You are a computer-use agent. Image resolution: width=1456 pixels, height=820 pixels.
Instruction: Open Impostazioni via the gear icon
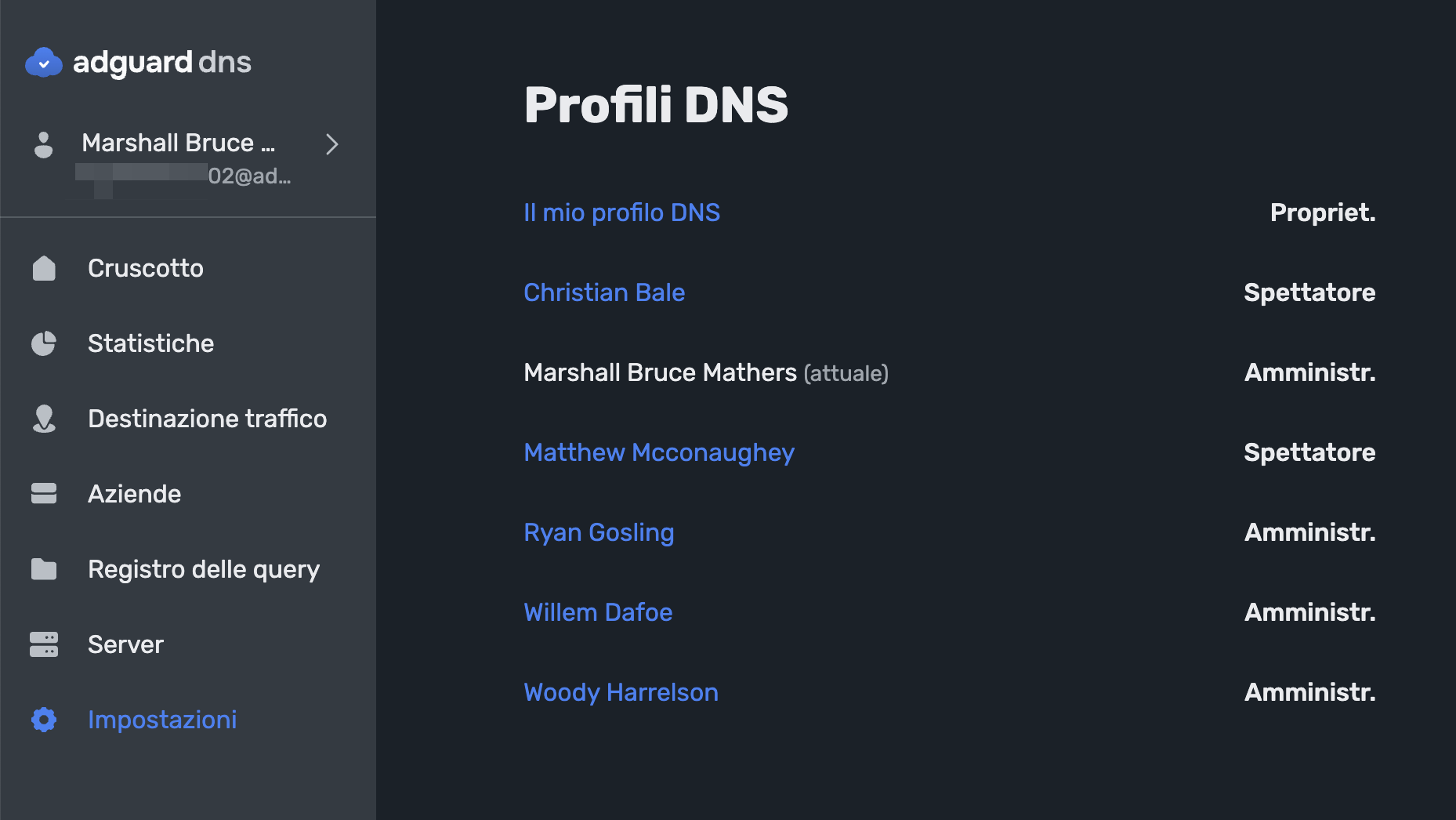pos(44,720)
